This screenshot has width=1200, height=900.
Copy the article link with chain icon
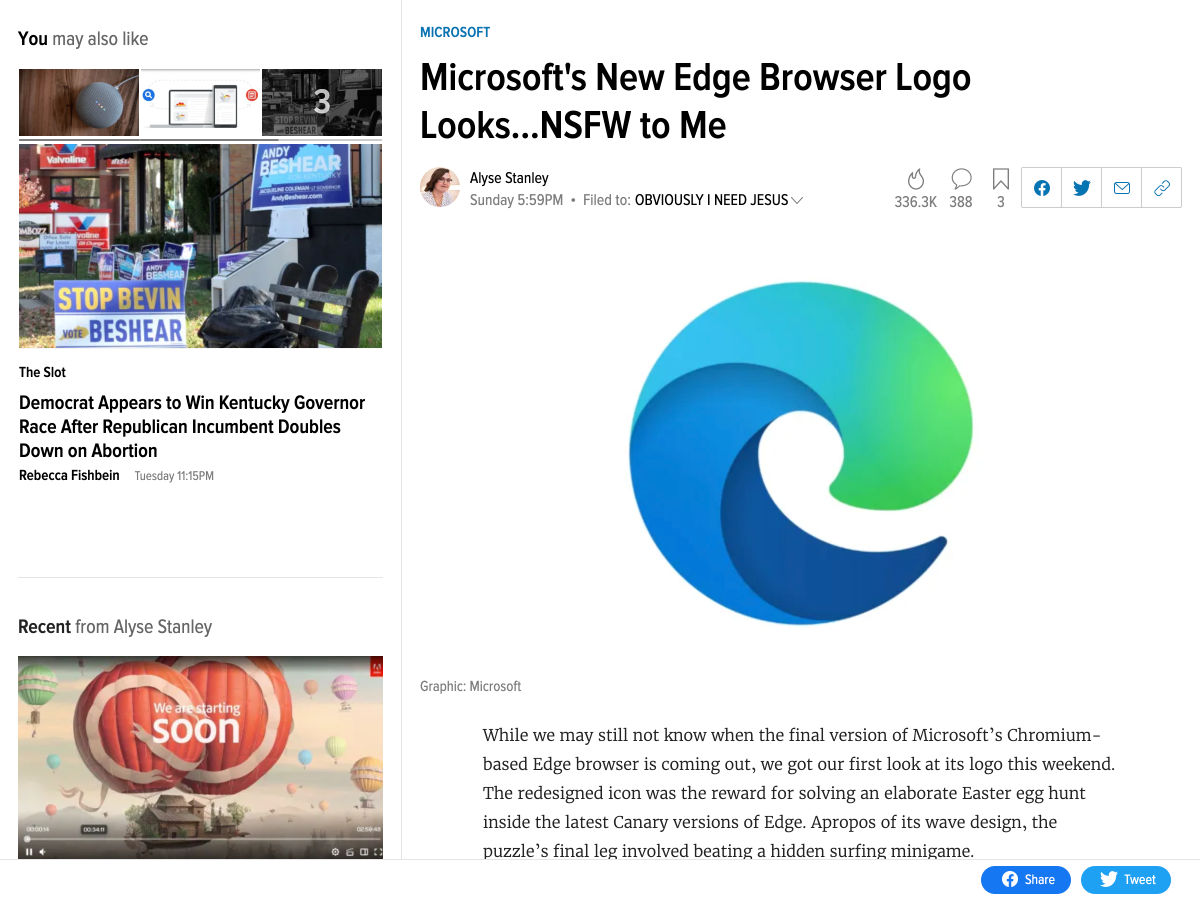(1162, 188)
